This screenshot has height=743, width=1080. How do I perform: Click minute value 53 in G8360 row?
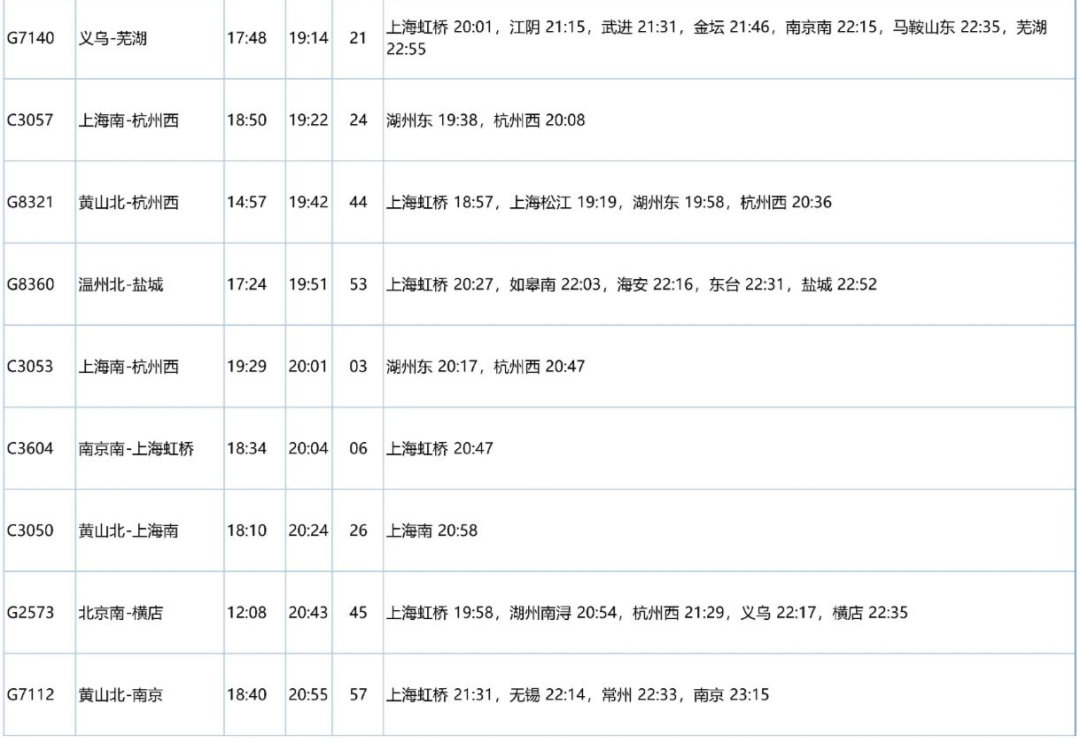pos(357,284)
